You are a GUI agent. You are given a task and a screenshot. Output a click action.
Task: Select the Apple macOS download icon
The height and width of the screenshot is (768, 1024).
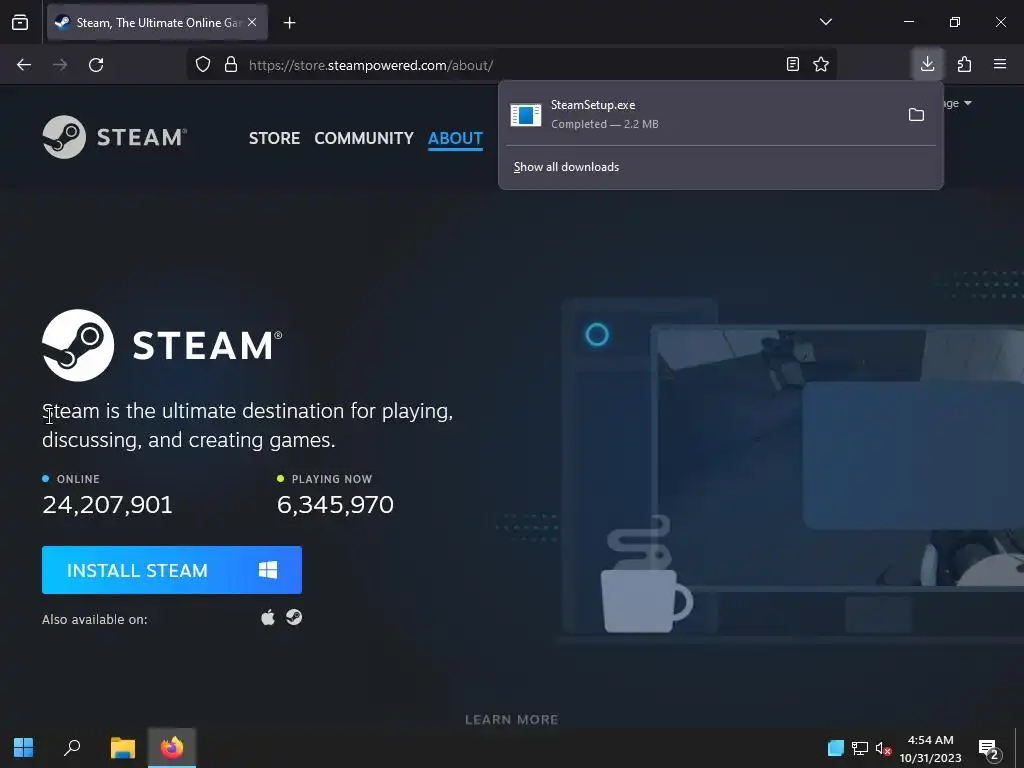[x=268, y=617]
